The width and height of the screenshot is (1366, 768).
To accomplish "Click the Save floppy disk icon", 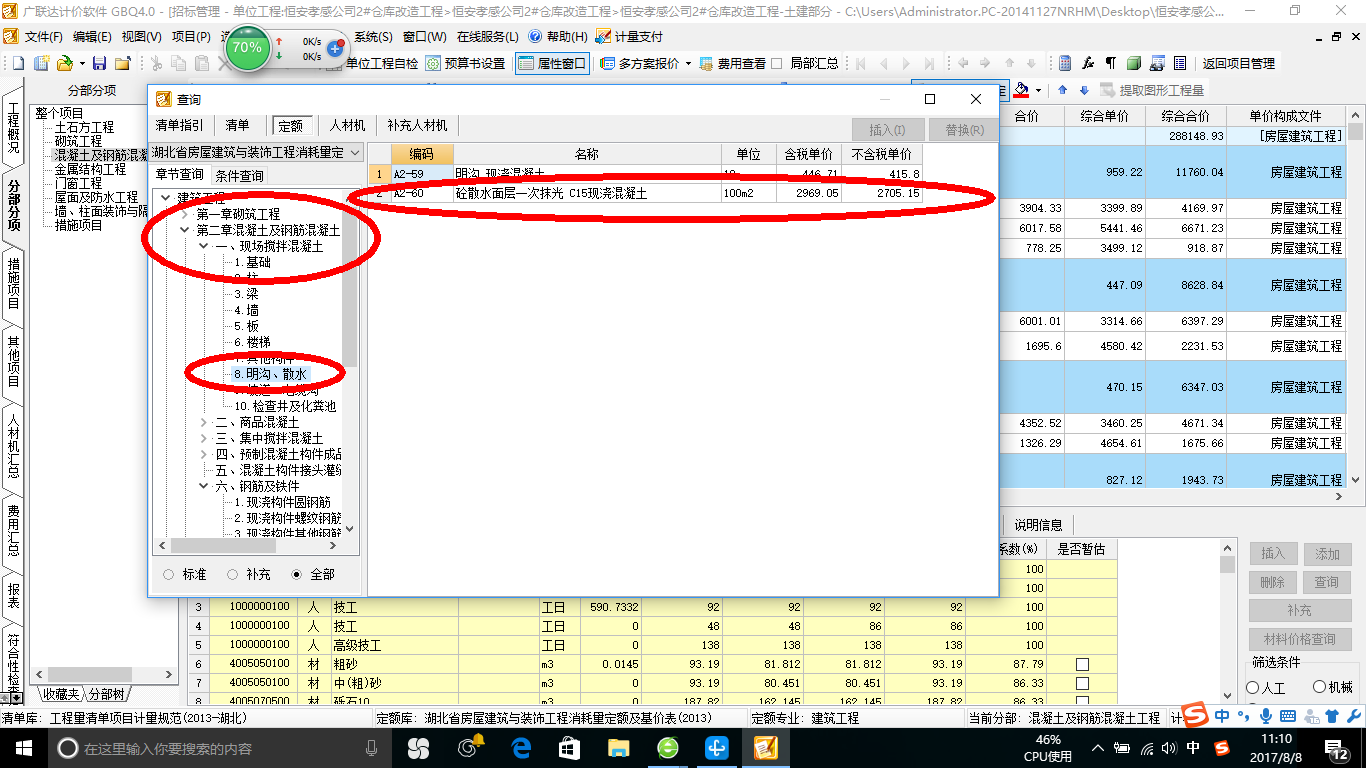I will click(101, 63).
